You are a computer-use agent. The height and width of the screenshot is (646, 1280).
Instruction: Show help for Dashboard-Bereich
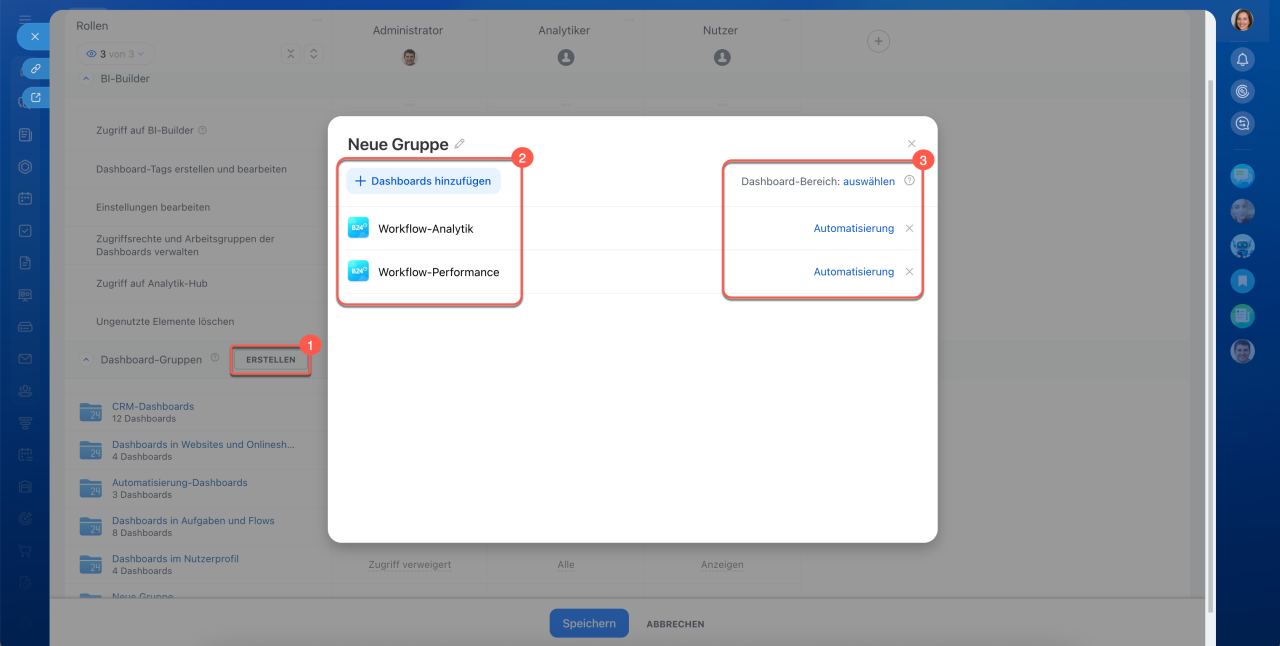point(909,181)
